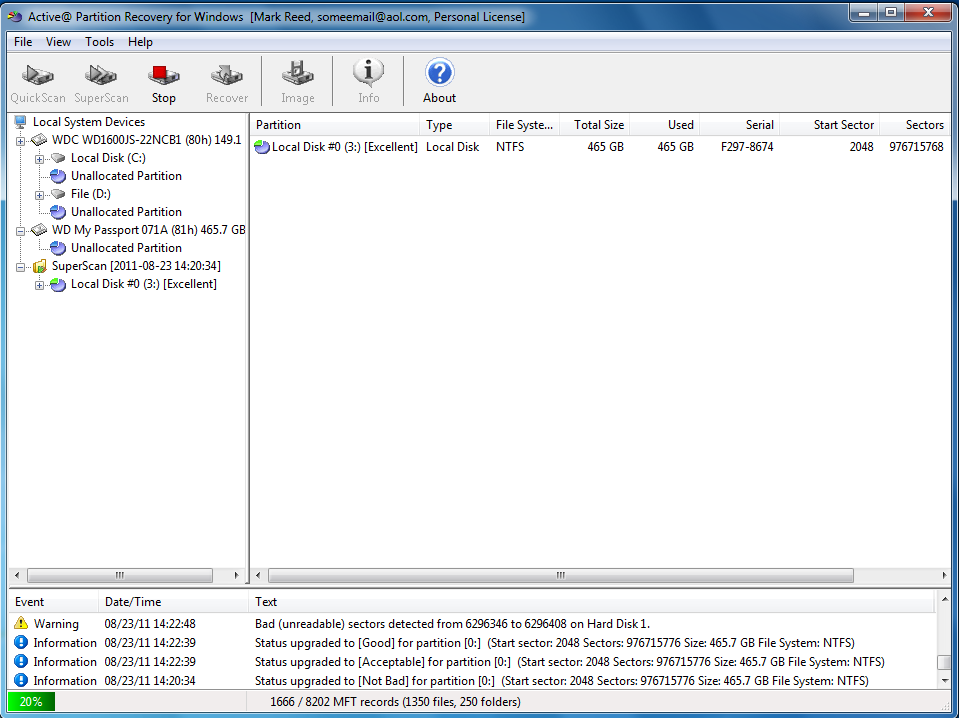
Task: Click unallocated partition icon under WD My Passport
Action: (58, 249)
